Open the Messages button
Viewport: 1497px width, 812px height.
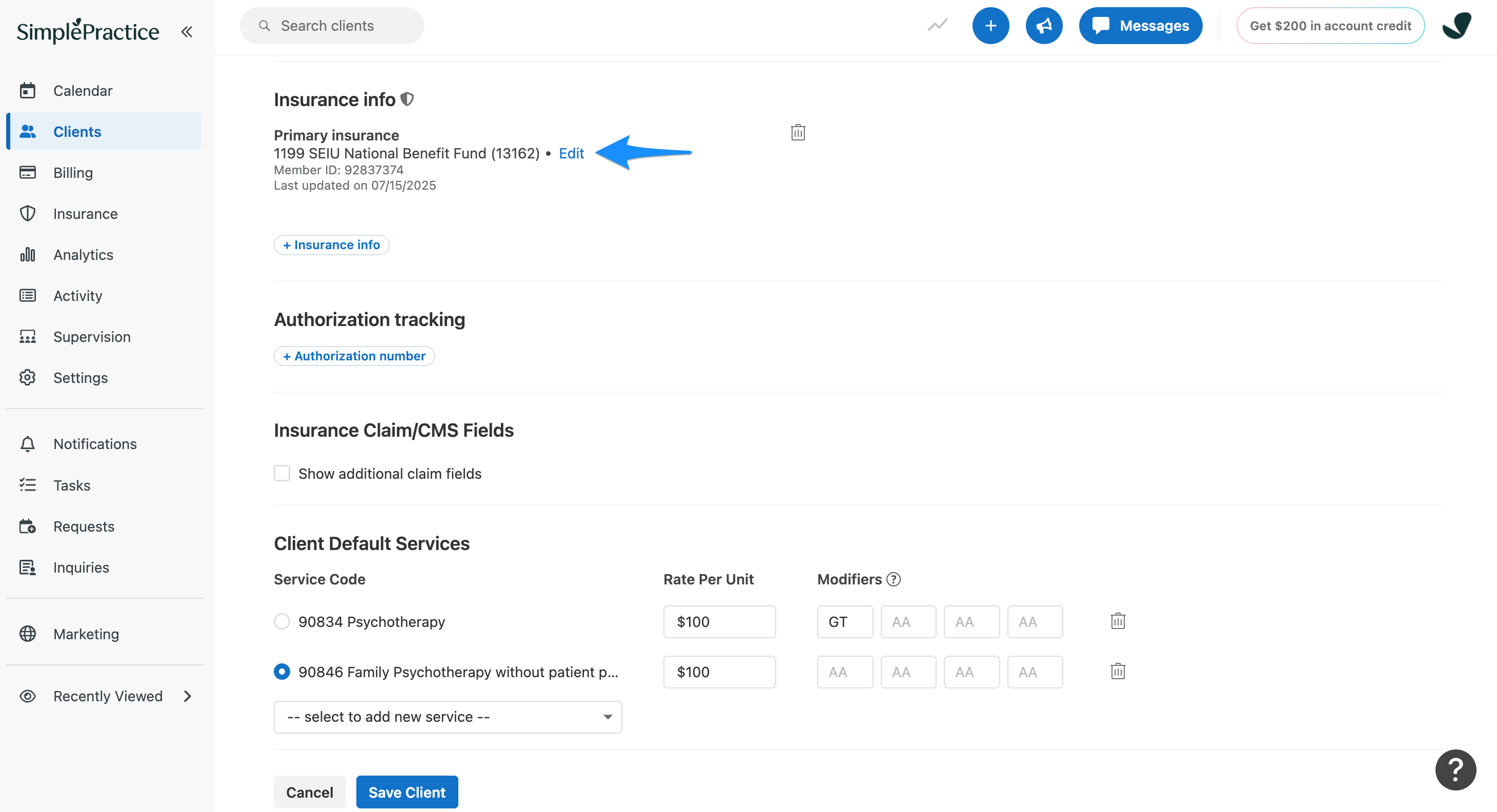pos(1140,26)
